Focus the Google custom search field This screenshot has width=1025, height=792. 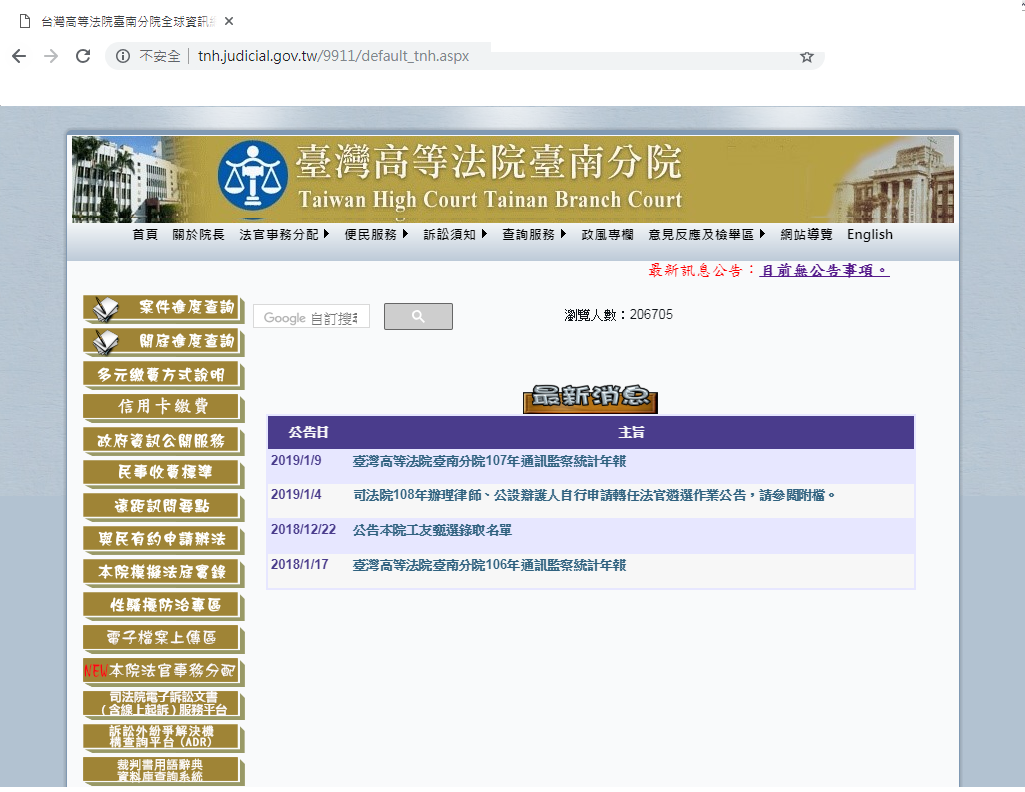[x=311, y=317]
